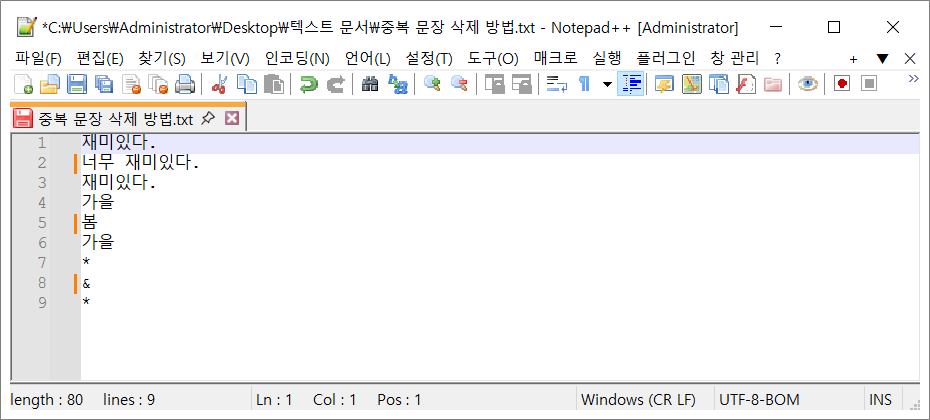Click the Ln : 1 status area
The height and width of the screenshot is (420, 930).
click(274, 400)
